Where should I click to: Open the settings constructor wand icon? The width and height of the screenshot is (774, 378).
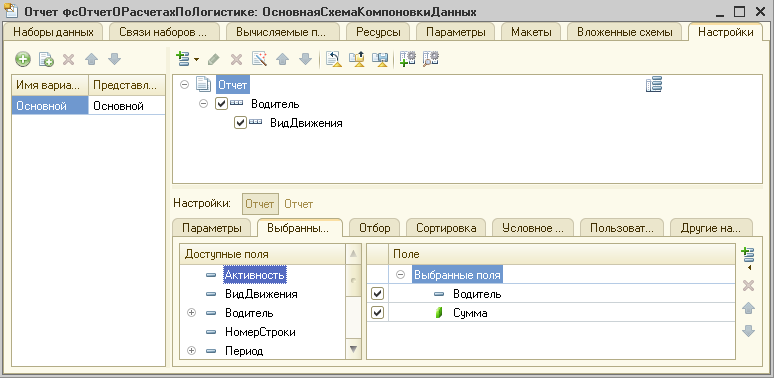tap(259, 59)
